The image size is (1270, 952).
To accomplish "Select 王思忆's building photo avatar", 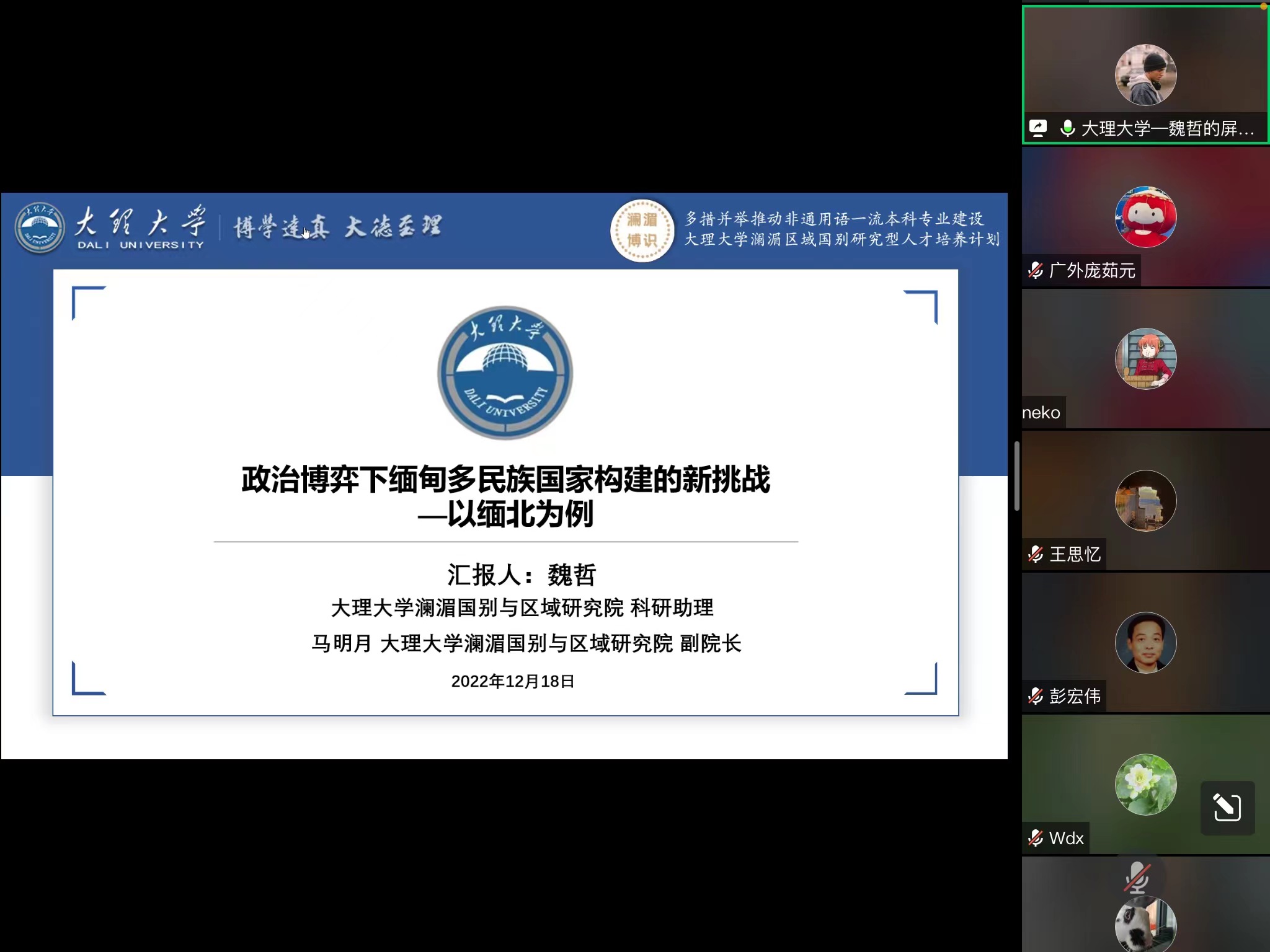I will 1145,501.
